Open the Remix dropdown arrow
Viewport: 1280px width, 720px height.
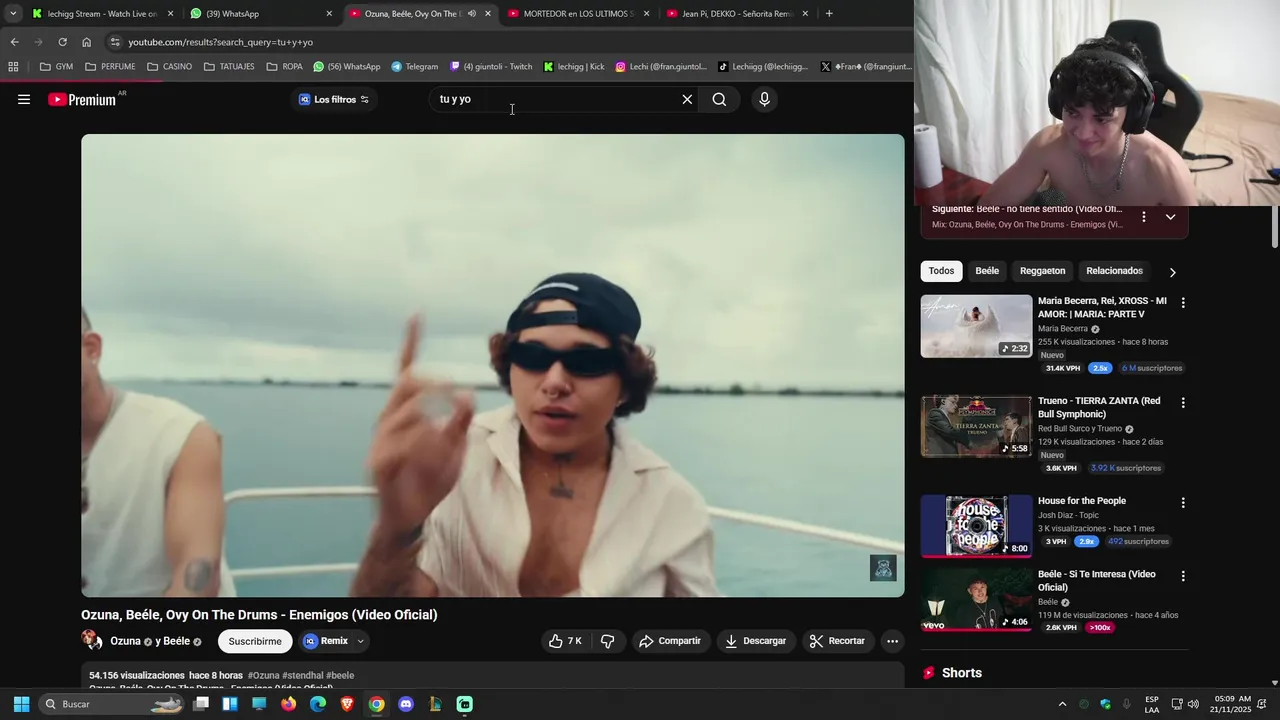pos(360,641)
